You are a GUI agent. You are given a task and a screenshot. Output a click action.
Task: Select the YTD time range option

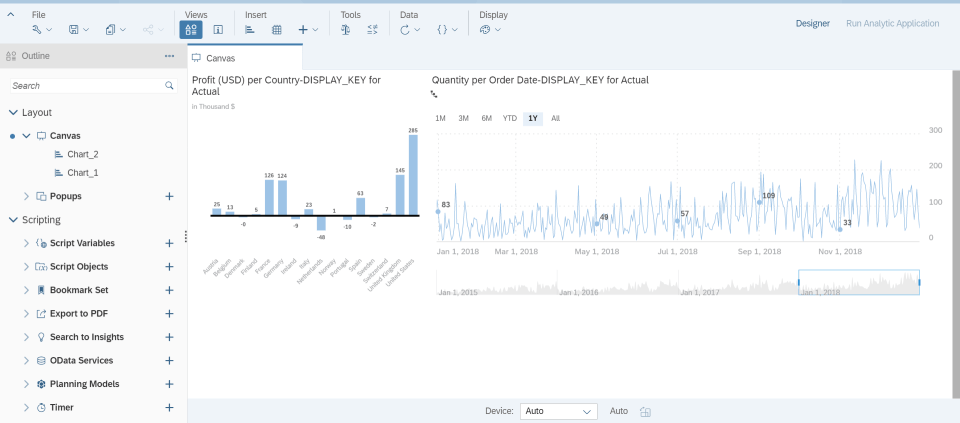(510, 118)
